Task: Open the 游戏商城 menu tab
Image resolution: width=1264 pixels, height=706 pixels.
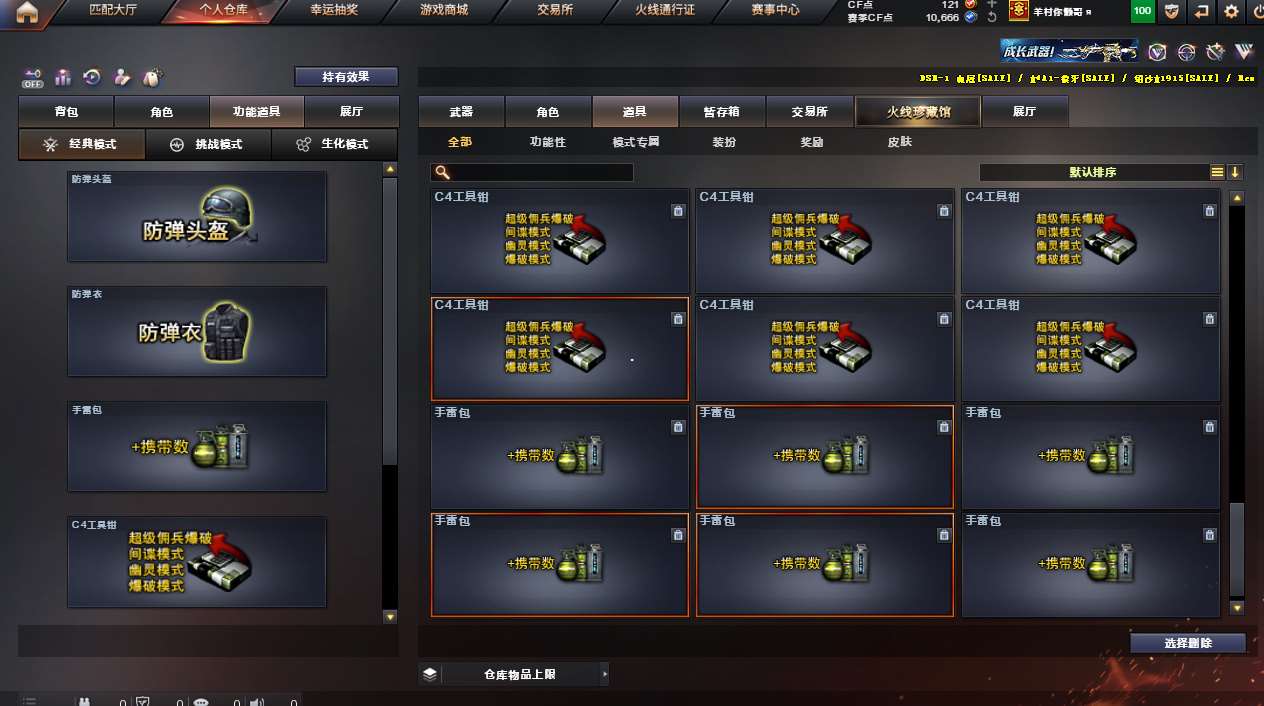Action: 446,11
